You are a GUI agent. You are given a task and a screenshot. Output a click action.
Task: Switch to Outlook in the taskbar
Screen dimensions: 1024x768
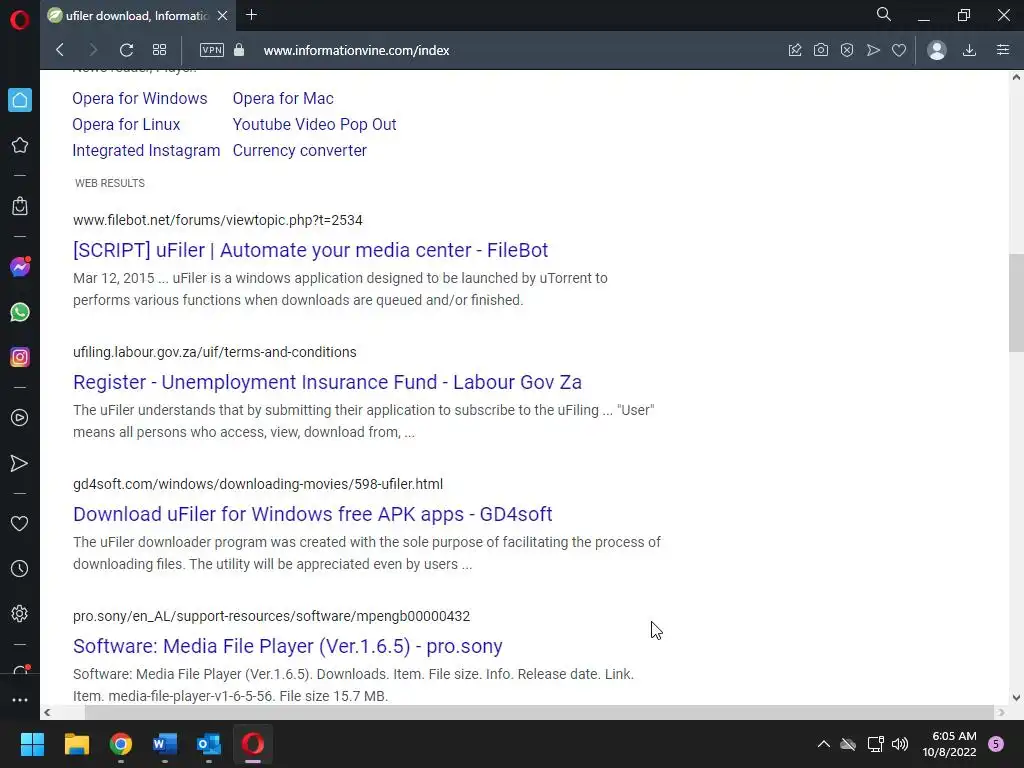(x=209, y=744)
